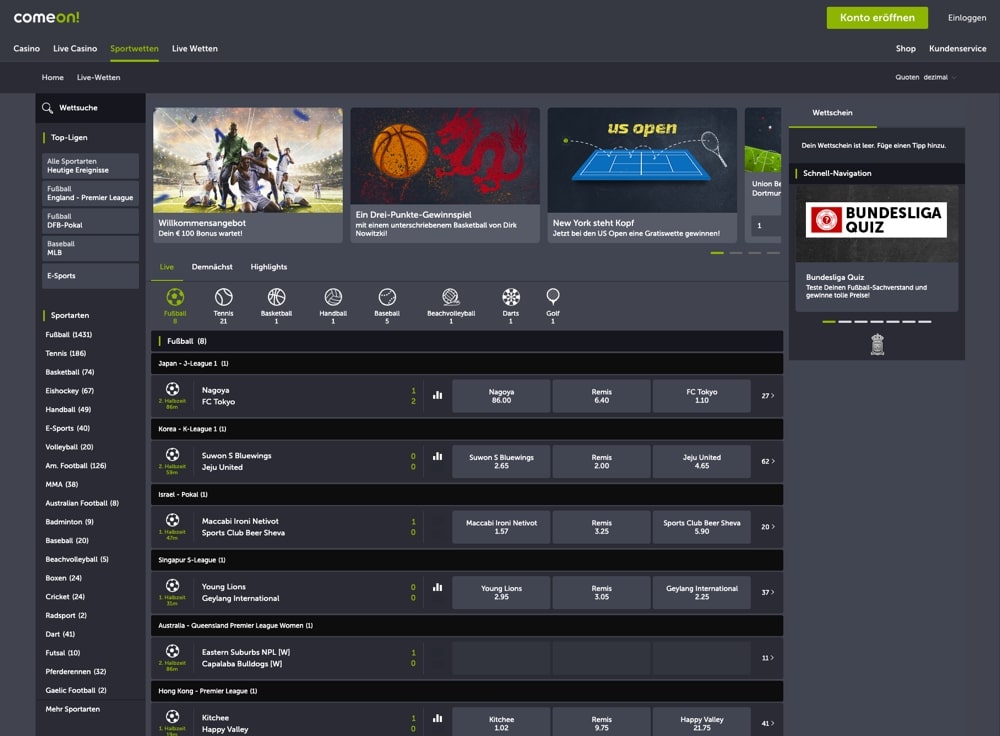Screen dimensions: 1000x736
Task: Open the Live Casino menu item
Action: coord(75,48)
